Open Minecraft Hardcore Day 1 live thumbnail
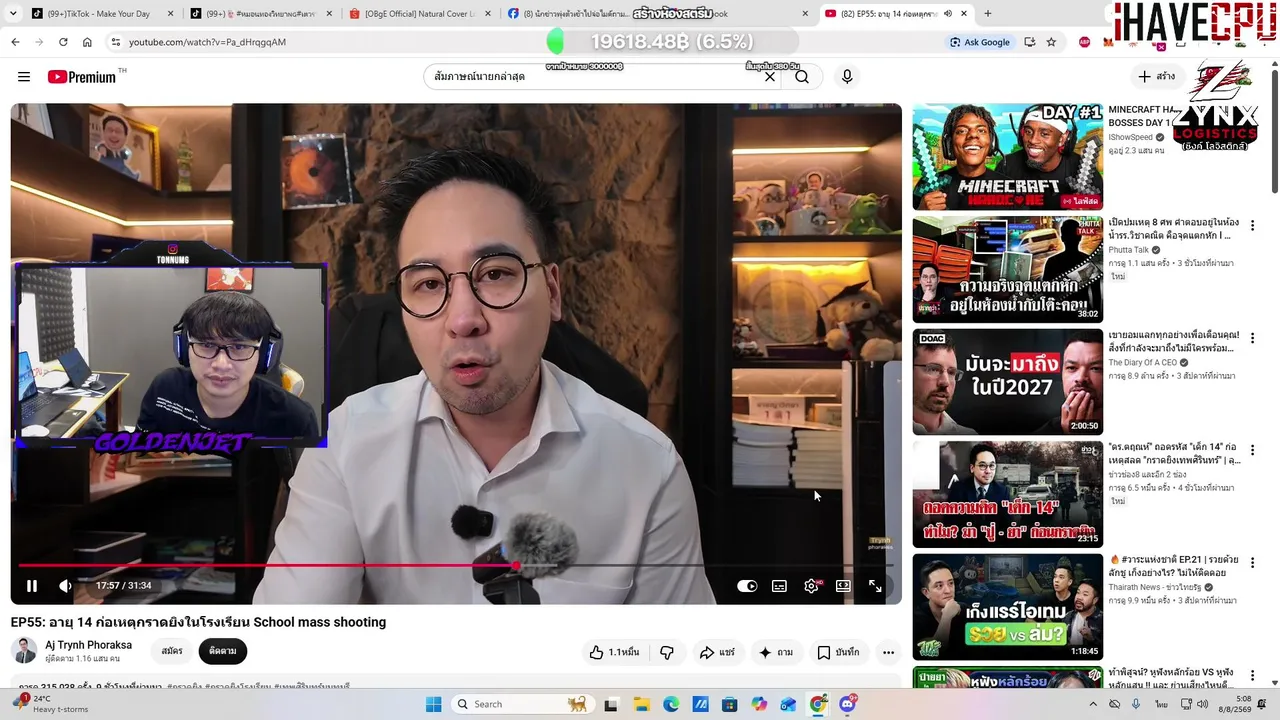Image resolution: width=1280 pixels, height=720 pixels. (x=1007, y=156)
